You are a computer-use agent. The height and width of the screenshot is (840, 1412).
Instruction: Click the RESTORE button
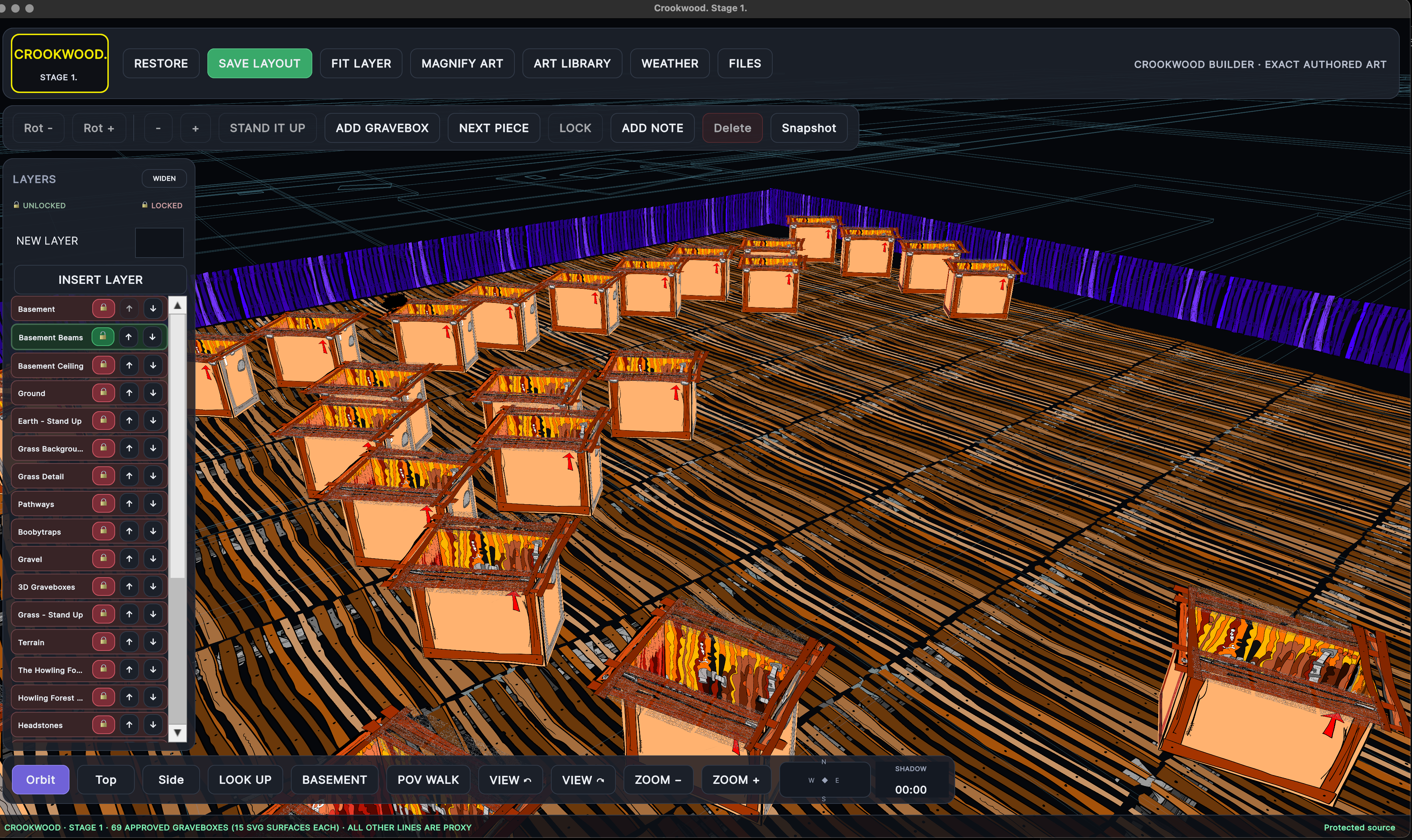click(x=161, y=64)
